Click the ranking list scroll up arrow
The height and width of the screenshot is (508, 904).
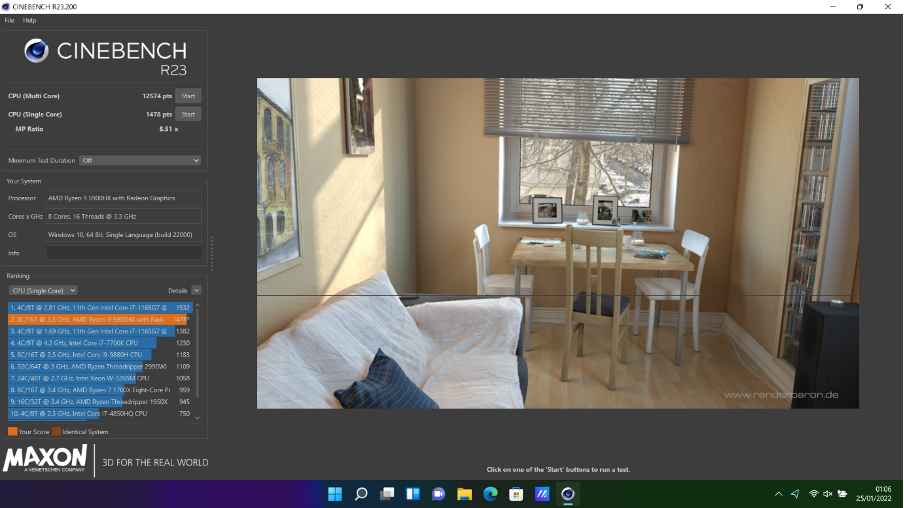197,306
